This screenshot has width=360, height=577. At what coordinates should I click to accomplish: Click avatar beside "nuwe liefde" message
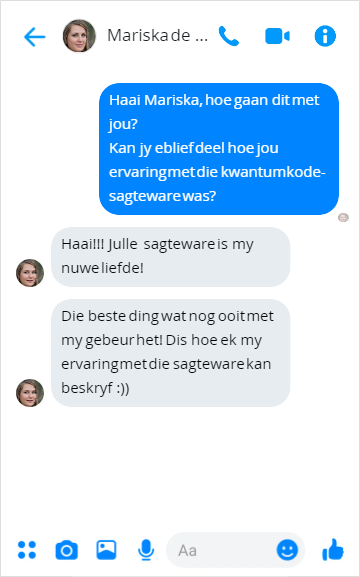30,273
